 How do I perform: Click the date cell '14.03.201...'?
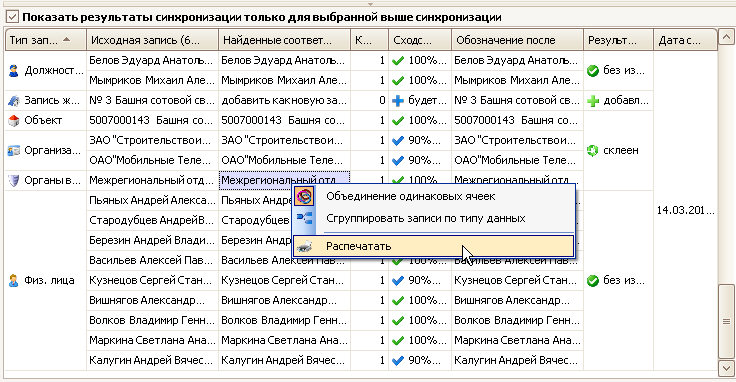(685, 211)
